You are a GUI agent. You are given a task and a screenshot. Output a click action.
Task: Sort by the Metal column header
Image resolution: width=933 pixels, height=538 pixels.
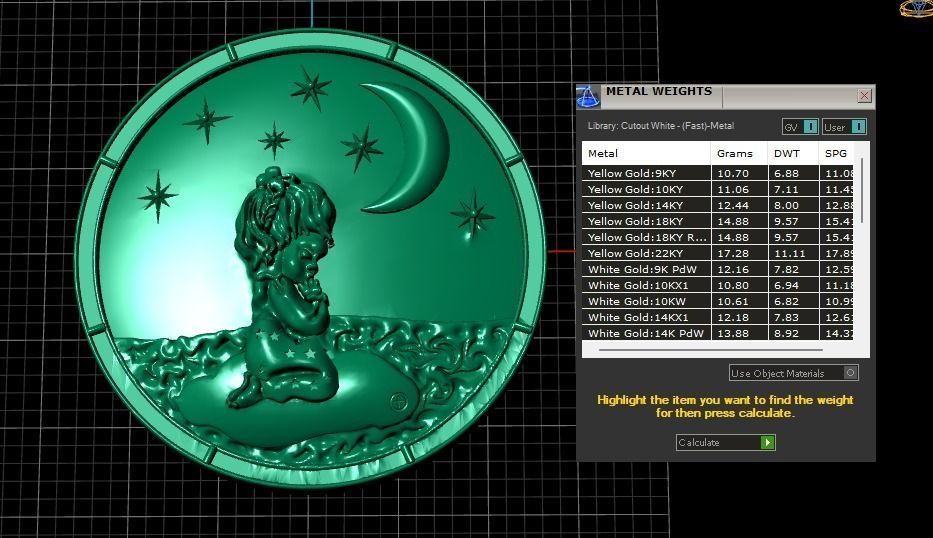click(646, 154)
